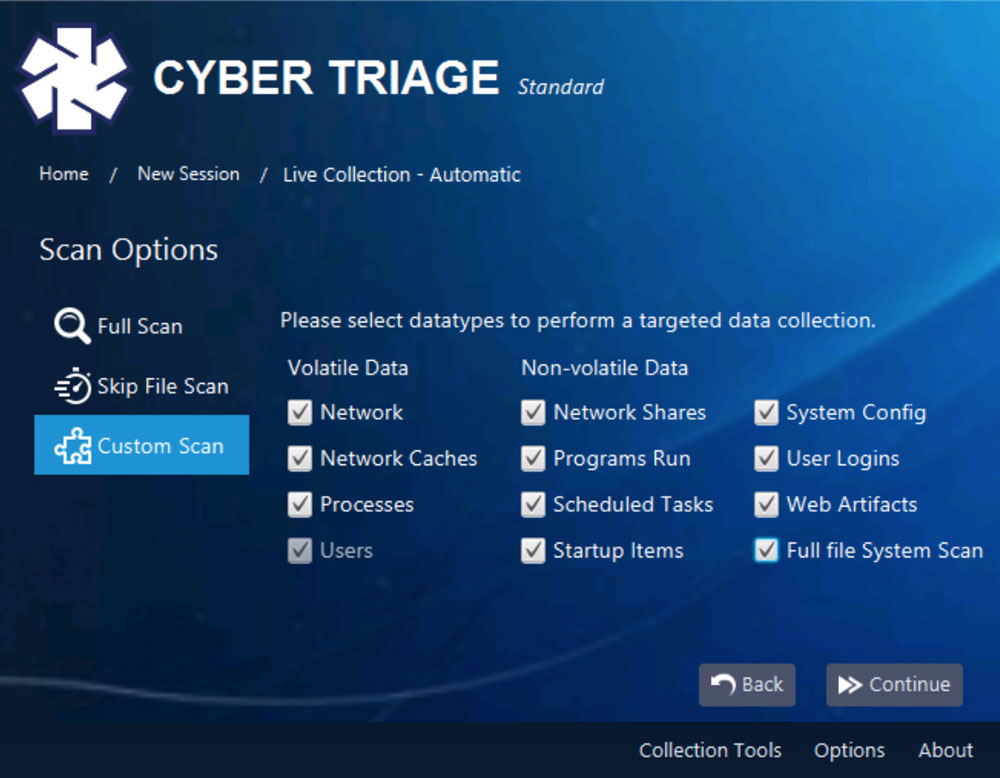This screenshot has height=778, width=1000.
Task: Open New Session breadcrumb link
Action: click(189, 173)
